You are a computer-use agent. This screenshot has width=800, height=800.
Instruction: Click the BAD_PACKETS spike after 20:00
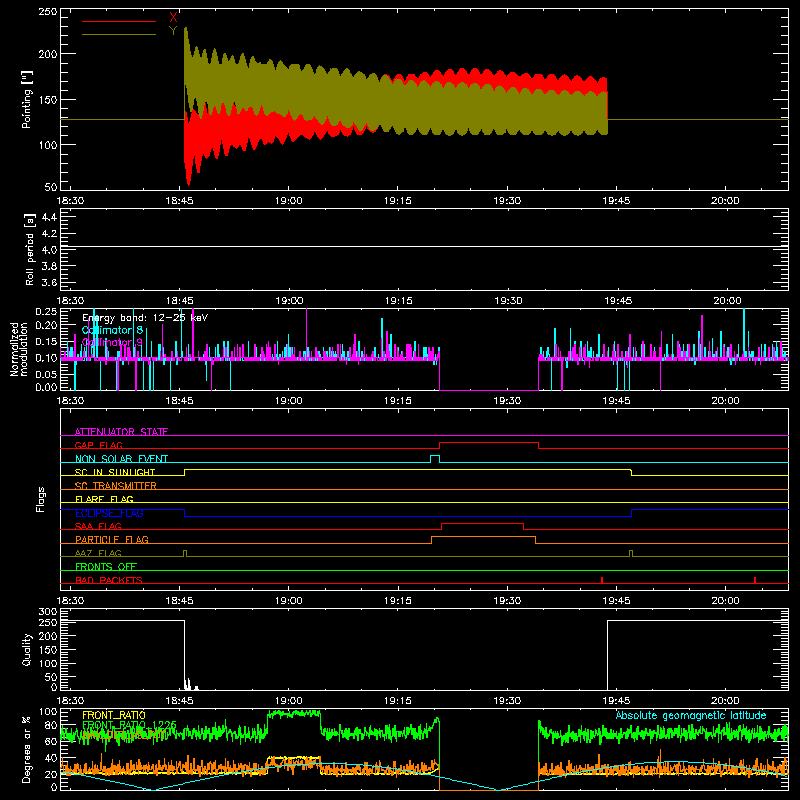tap(755, 580)
